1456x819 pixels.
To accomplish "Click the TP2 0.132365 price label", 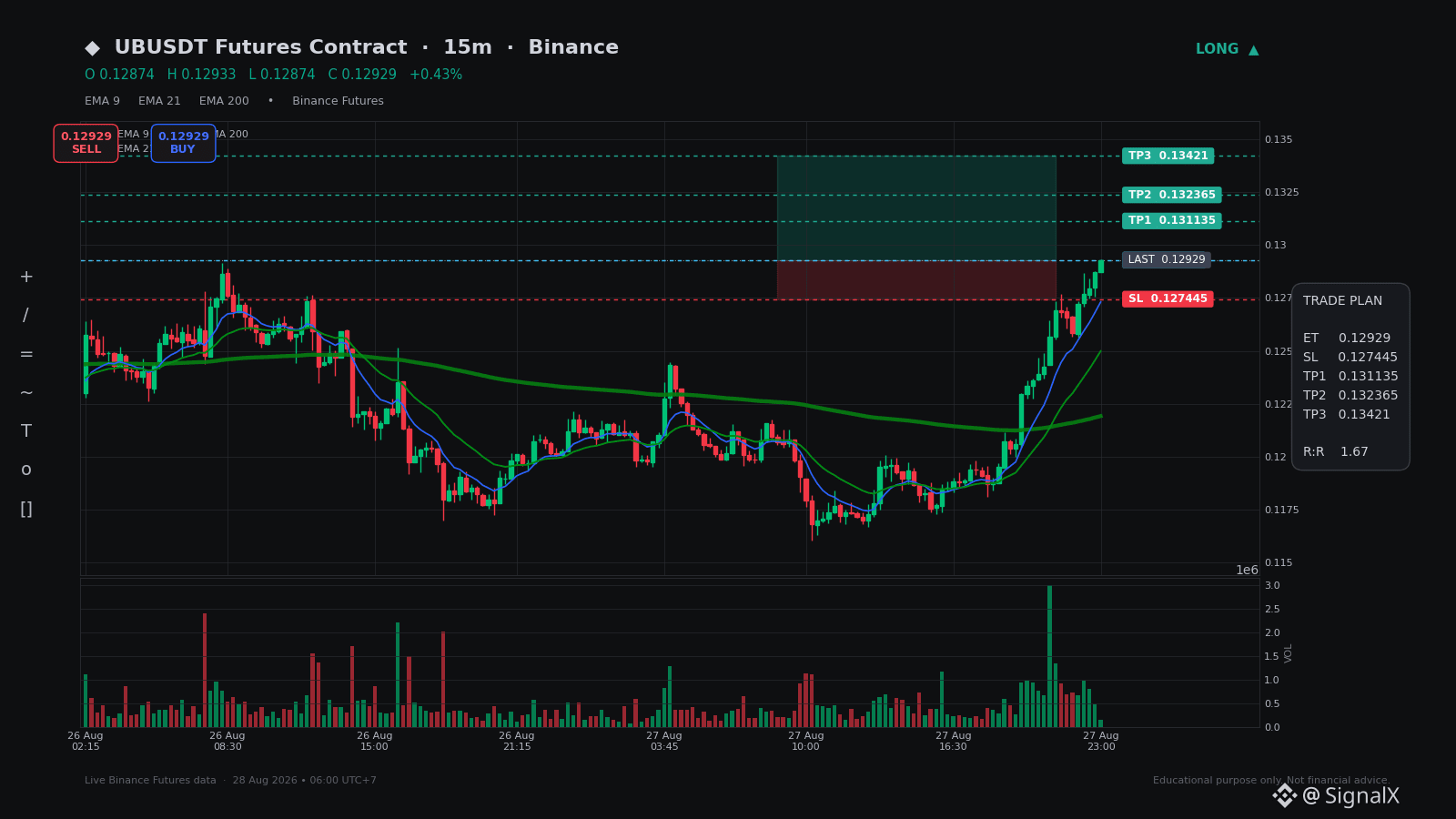I will (1171, 195).
